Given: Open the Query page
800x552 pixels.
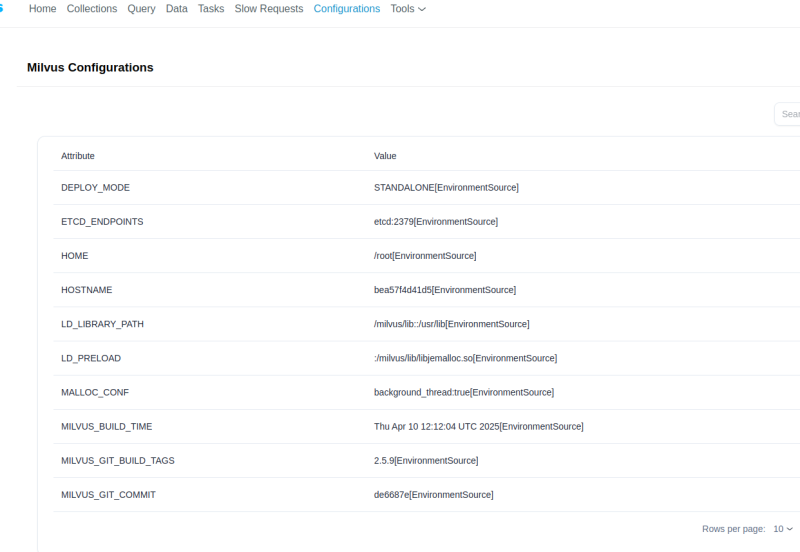Looking at the screenshot, I should click(141, 9).
